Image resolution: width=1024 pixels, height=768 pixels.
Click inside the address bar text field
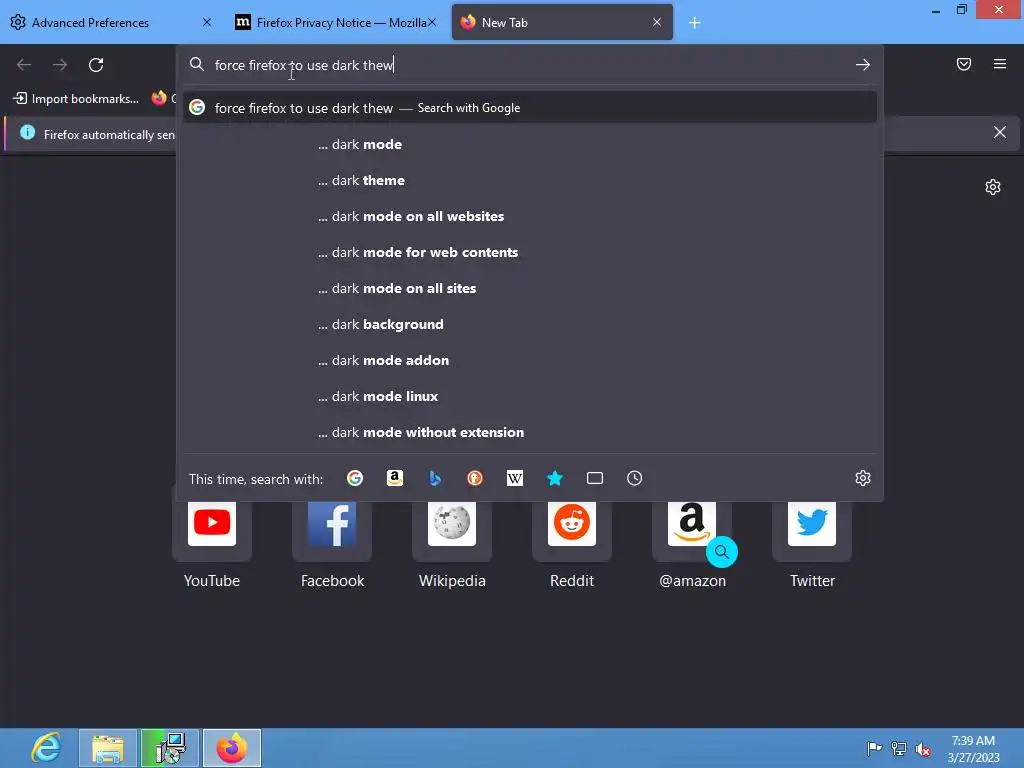(x=529, y=65)
